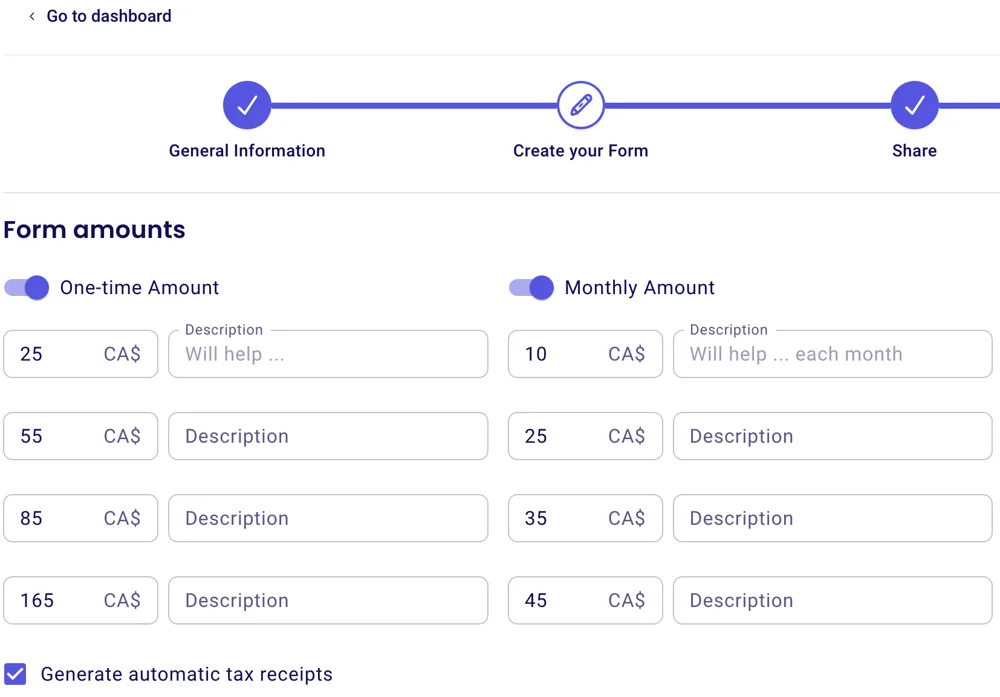Click the description field beside one-time 55

(328, 436)
